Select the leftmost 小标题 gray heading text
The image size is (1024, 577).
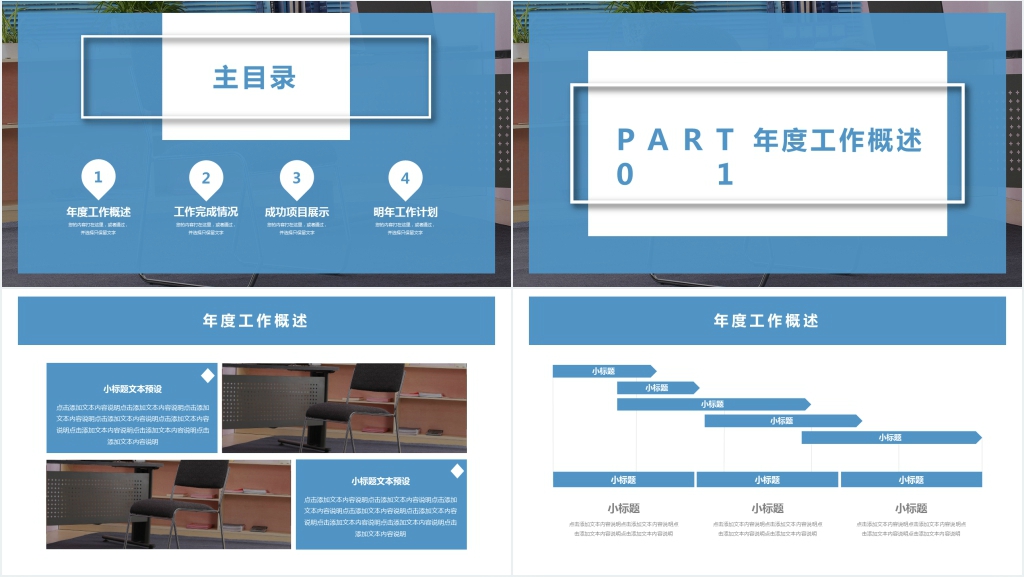tap(623, 508)
